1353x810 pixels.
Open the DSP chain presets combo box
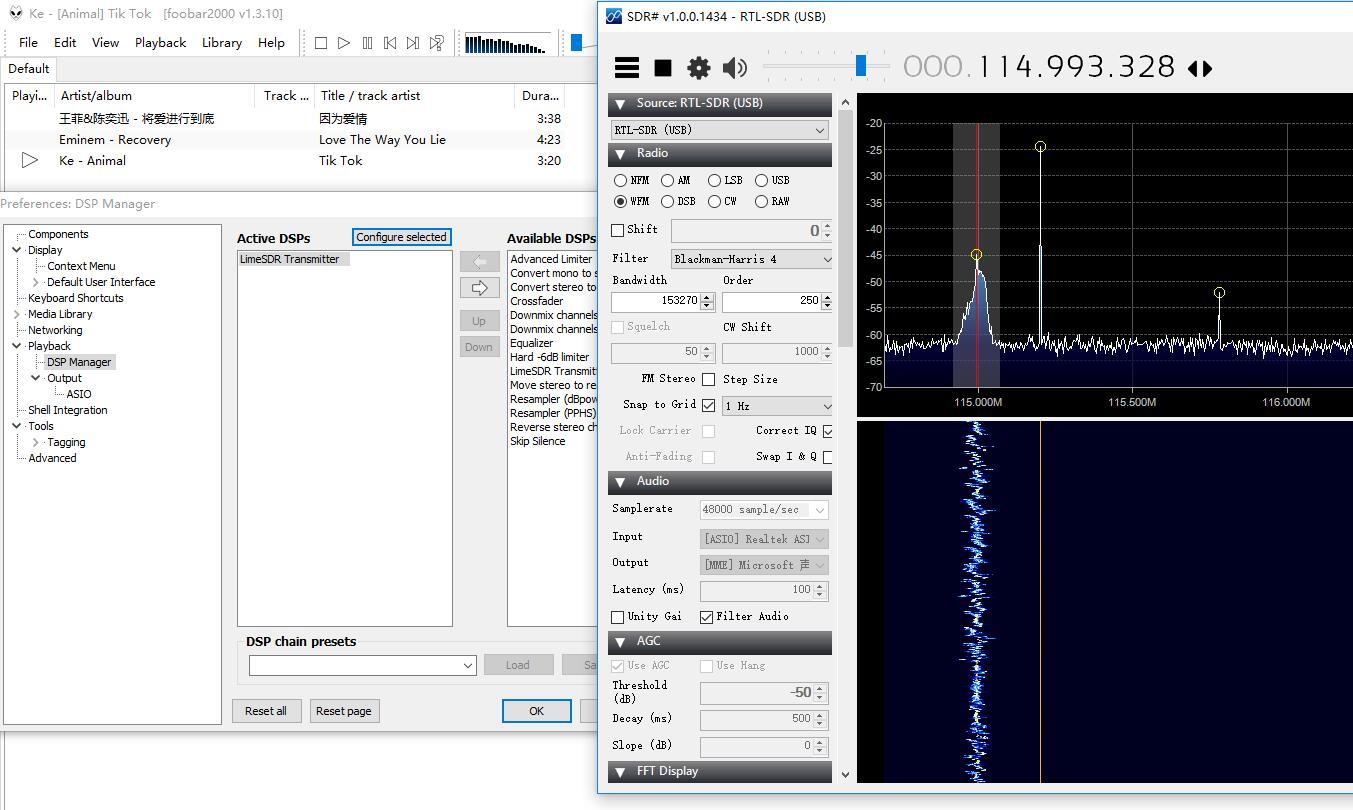click(362, 665)
